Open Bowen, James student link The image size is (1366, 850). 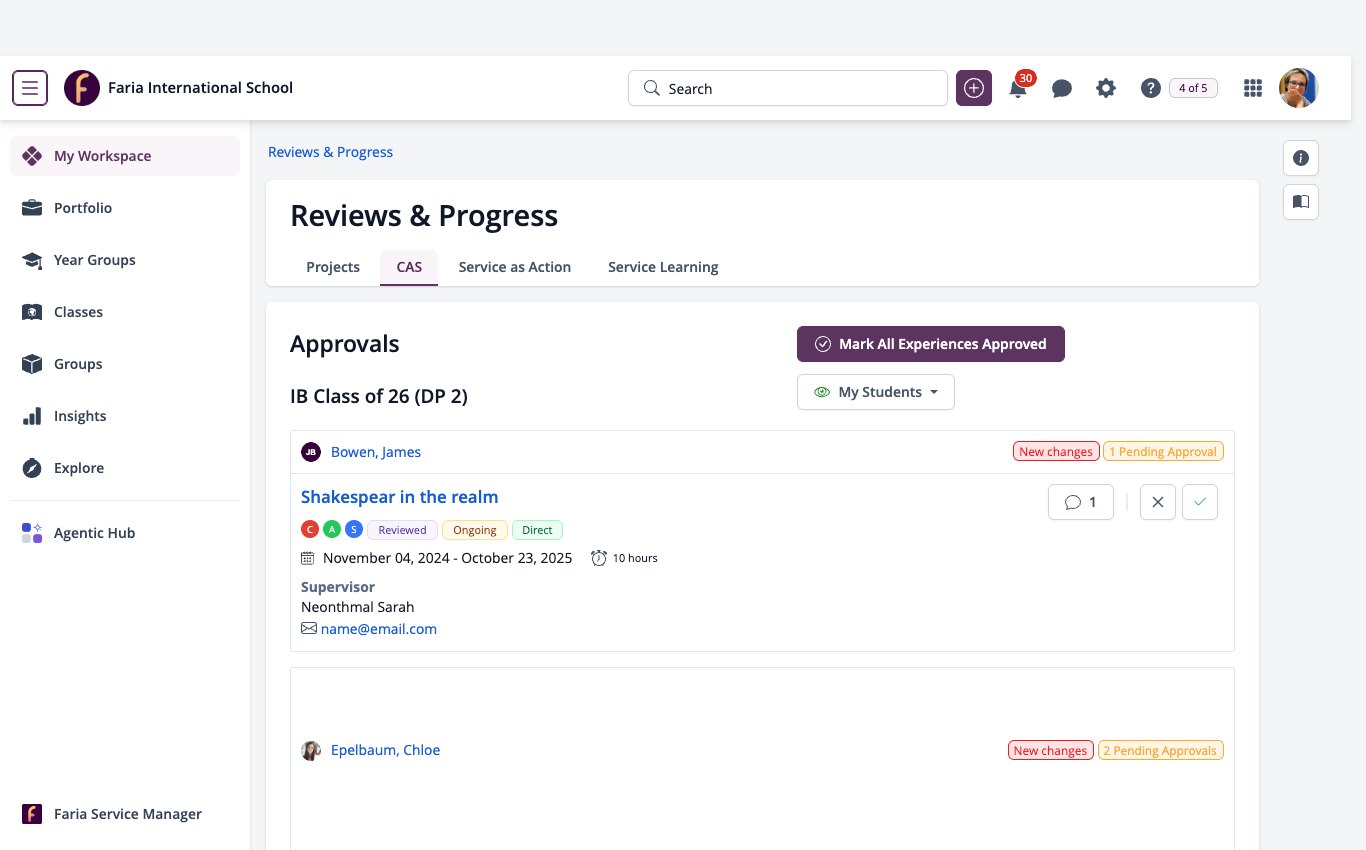[376, 452]
